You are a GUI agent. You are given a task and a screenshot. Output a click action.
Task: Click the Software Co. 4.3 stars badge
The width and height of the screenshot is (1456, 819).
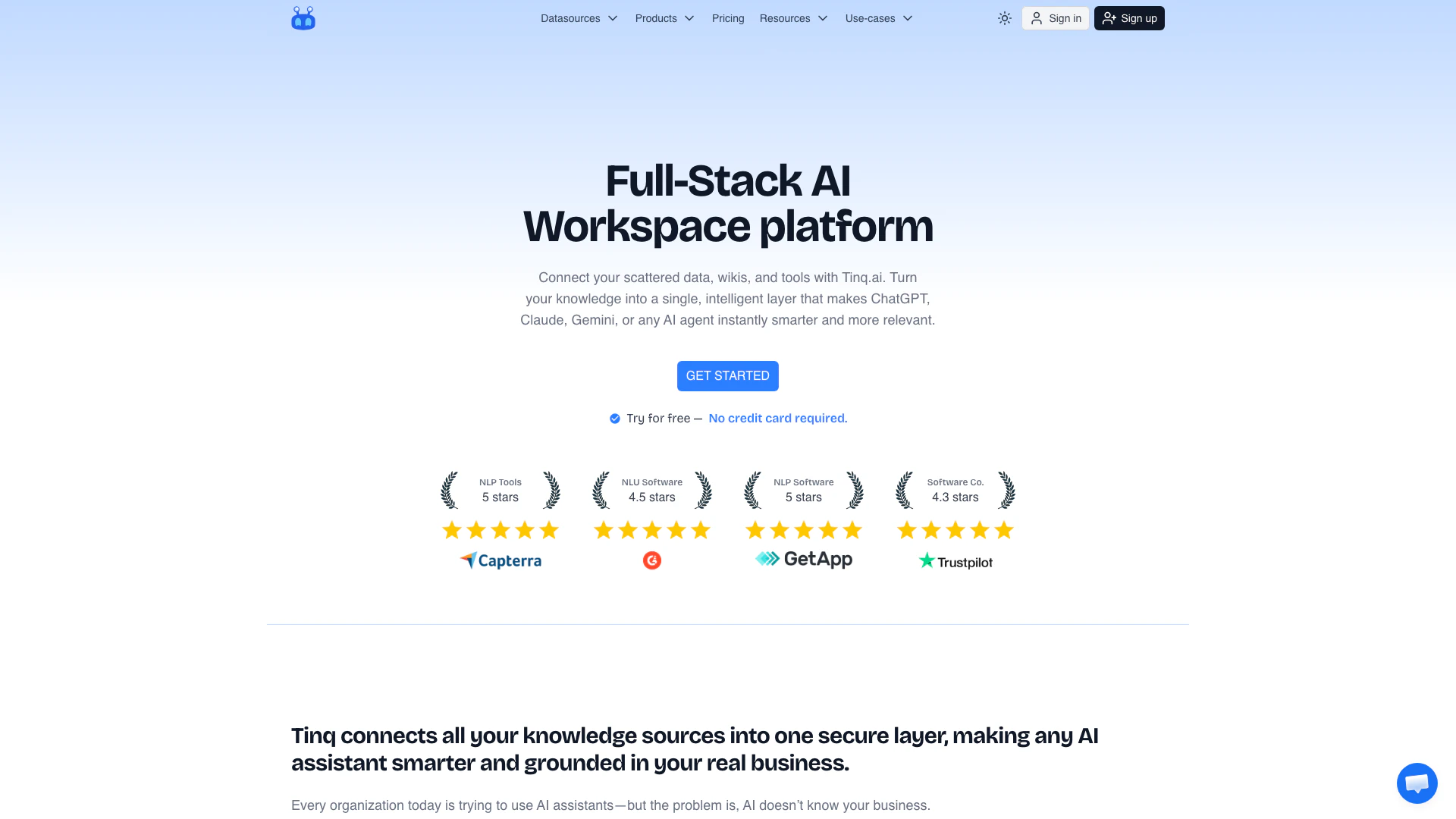pos(955,490)
